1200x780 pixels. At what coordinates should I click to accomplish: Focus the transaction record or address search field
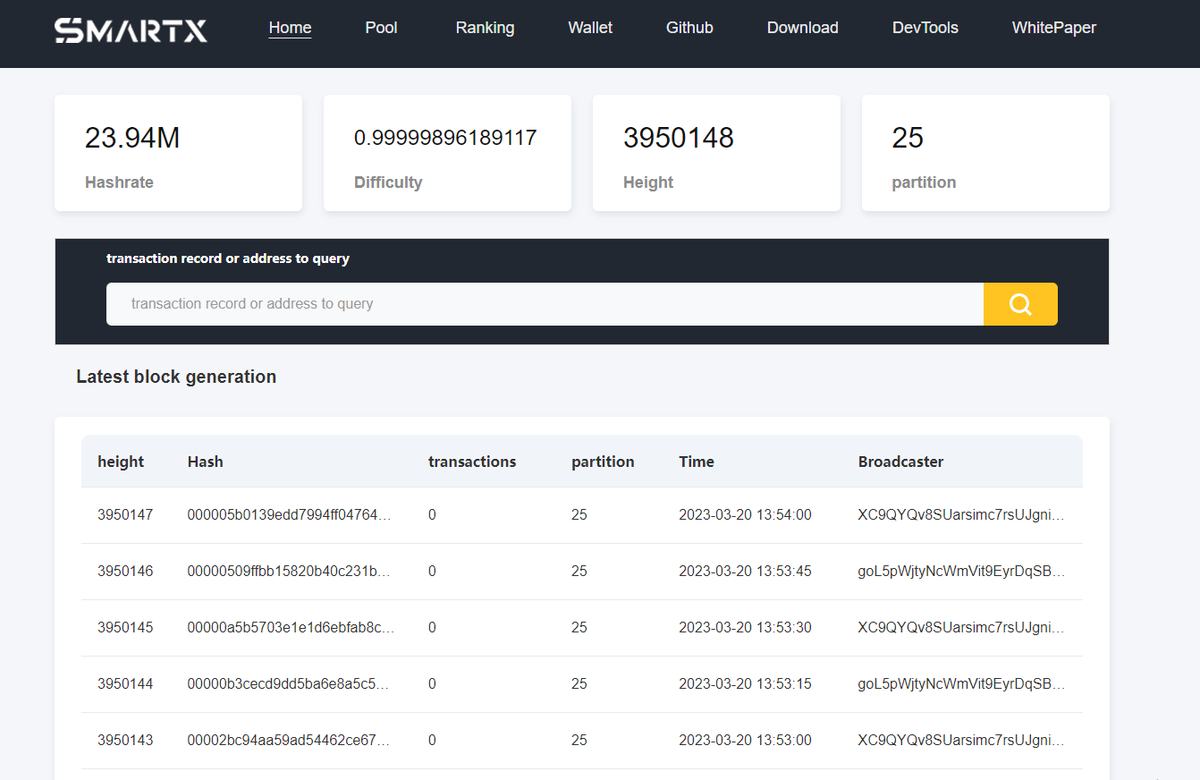(x=545, y=304)
